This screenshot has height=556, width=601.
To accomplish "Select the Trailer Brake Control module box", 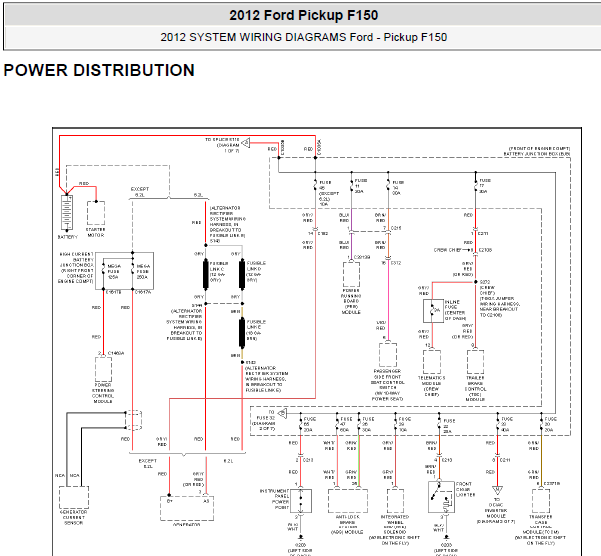I will pos(476,362).
